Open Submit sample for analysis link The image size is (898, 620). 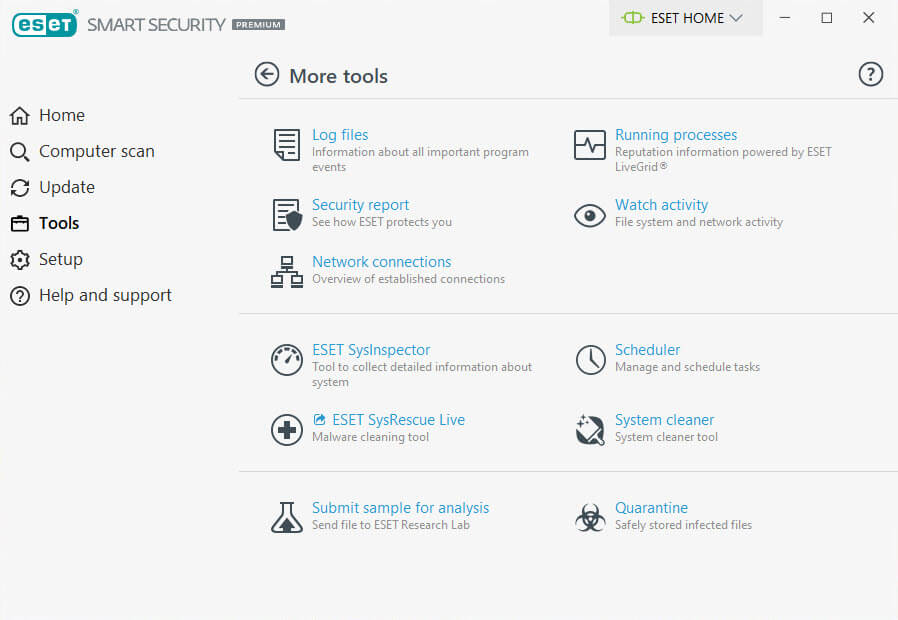pyautogui.click(x=400, y=508)
